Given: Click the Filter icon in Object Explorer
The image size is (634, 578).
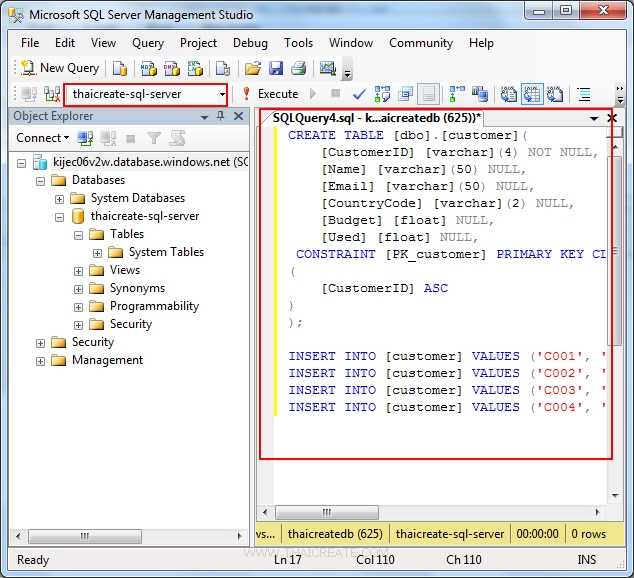Looking at the screenshot, I should click(x=153, y=138).
